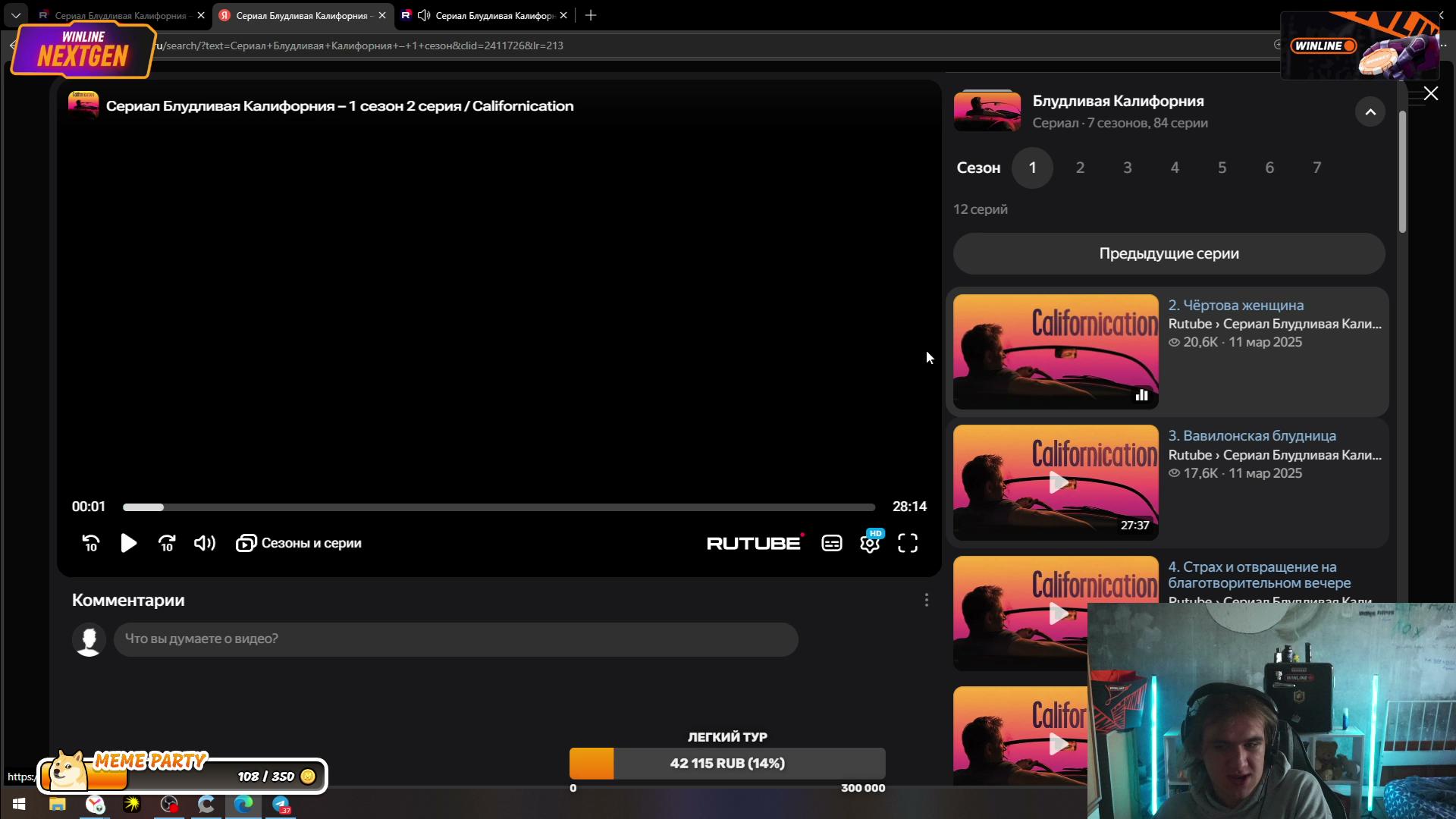Enter fullscreen mode

click(x=908, y=543)
